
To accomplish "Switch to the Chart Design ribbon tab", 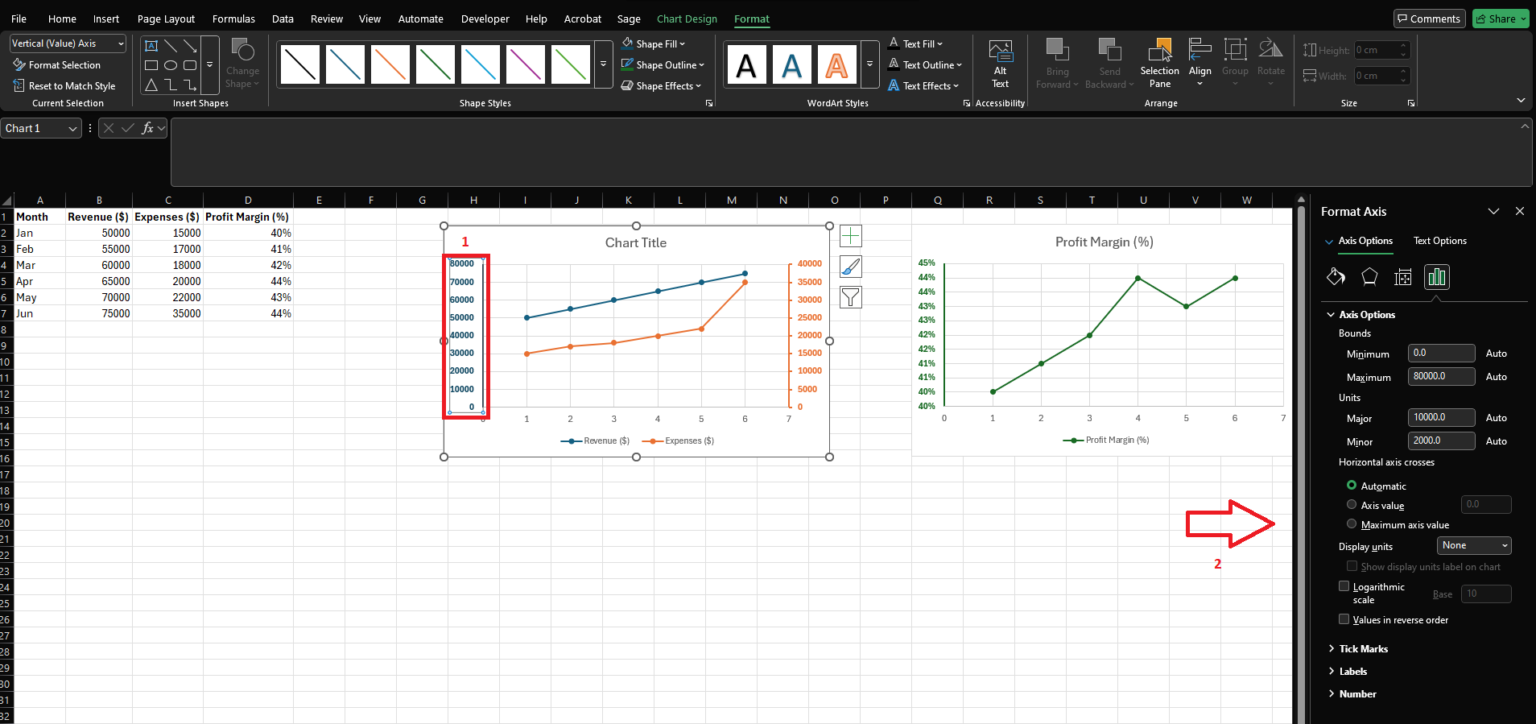I will (686, 18).
